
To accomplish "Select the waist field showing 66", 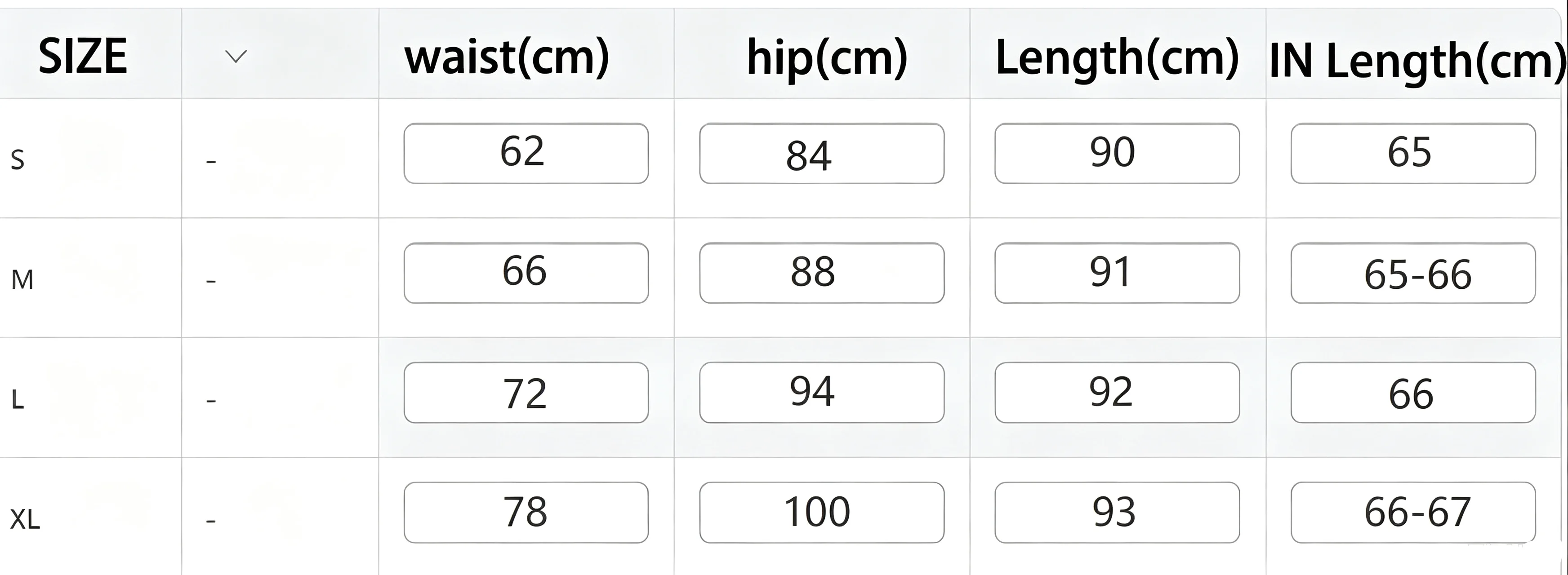I will pyautogui.click(x=526, y=273).
